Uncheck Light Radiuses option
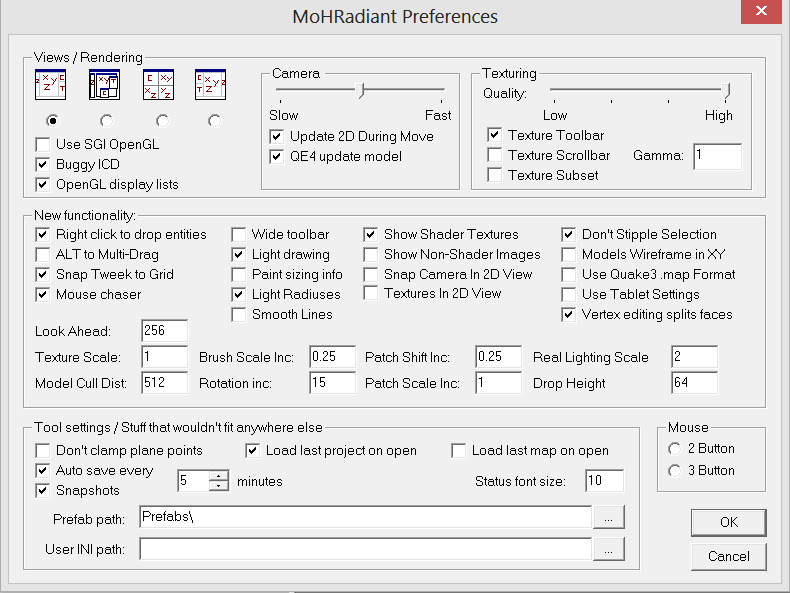 point(239,294)
